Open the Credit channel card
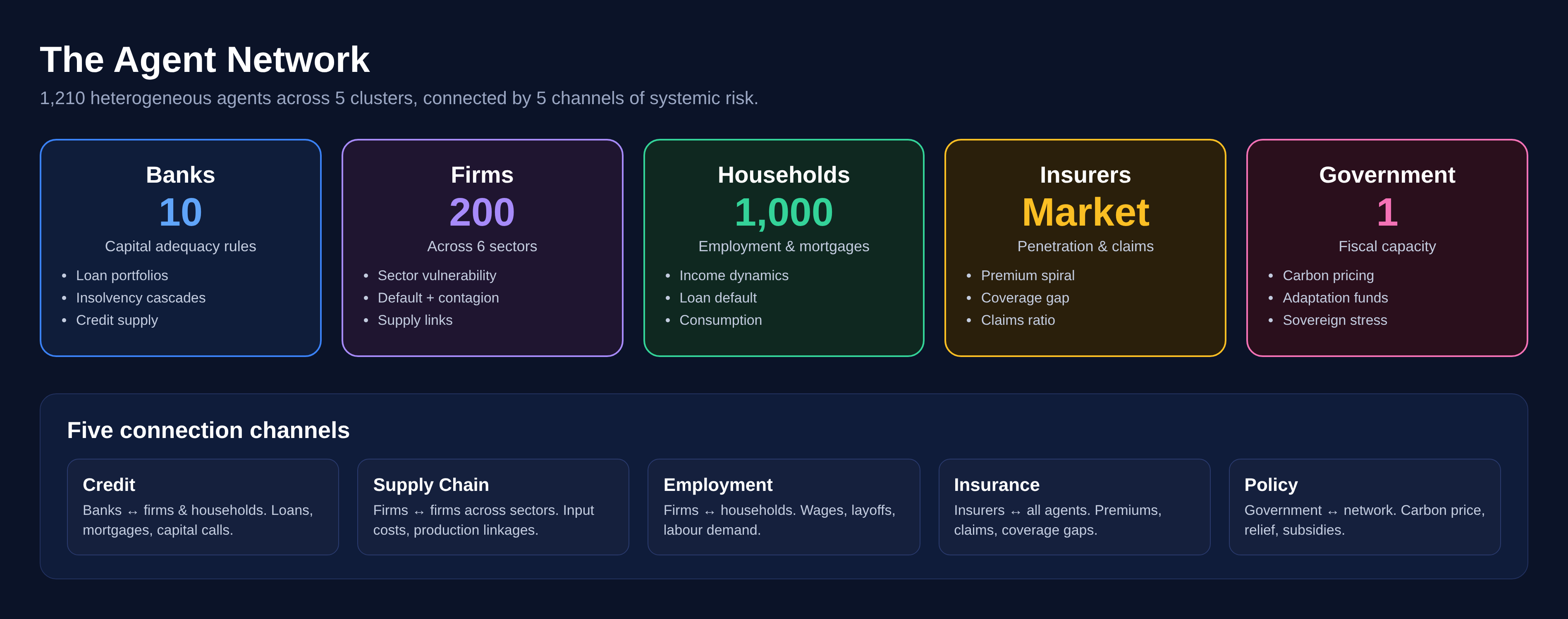1568x619 pixels. [x=203, y=507]
